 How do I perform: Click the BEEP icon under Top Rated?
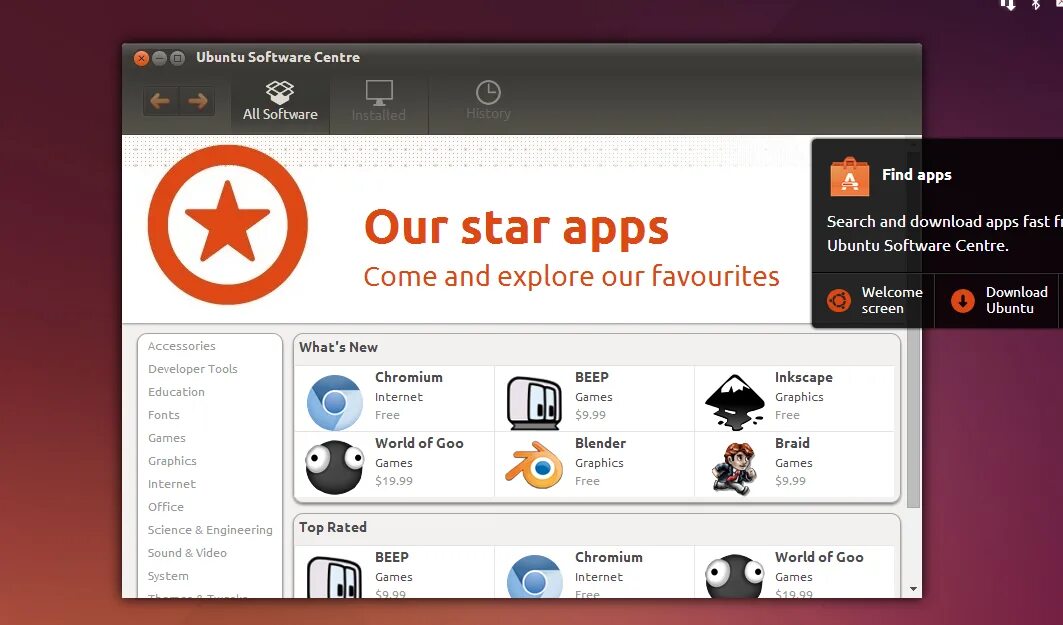[334, 576]
